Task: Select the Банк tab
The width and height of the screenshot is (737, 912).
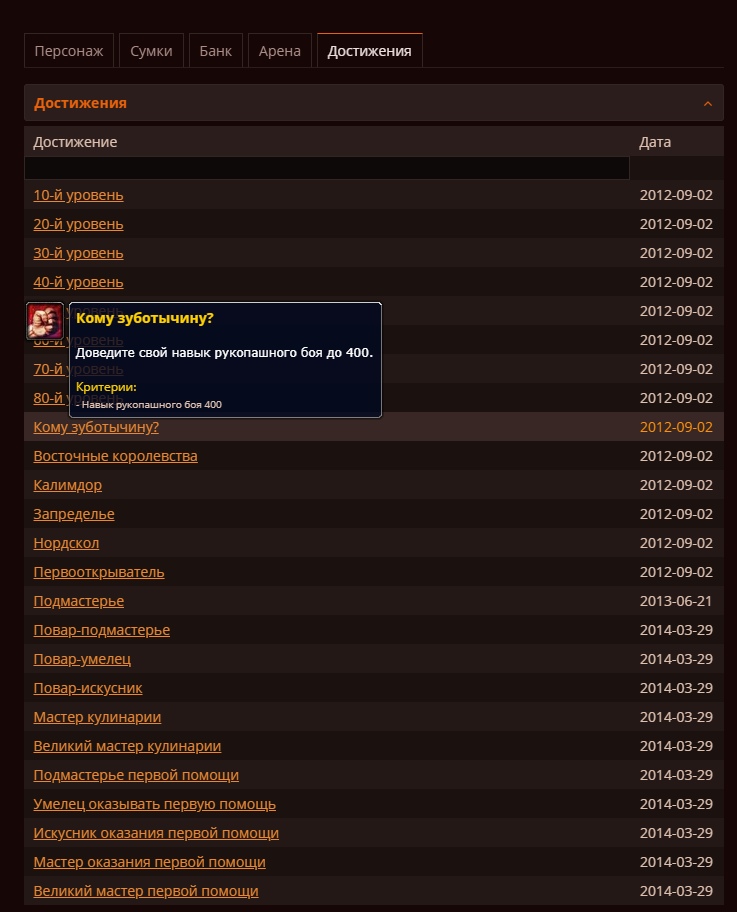Action: coord(216,51)
